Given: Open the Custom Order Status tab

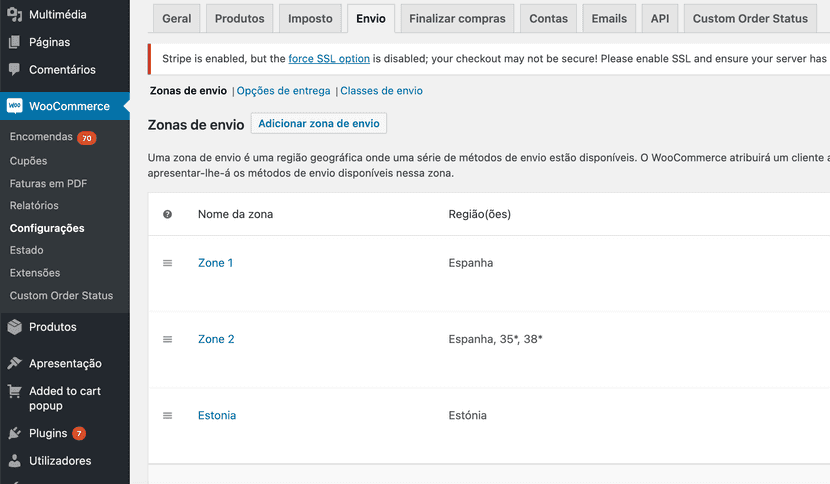Looking at the screenshot, I should [x=749, y=19].
